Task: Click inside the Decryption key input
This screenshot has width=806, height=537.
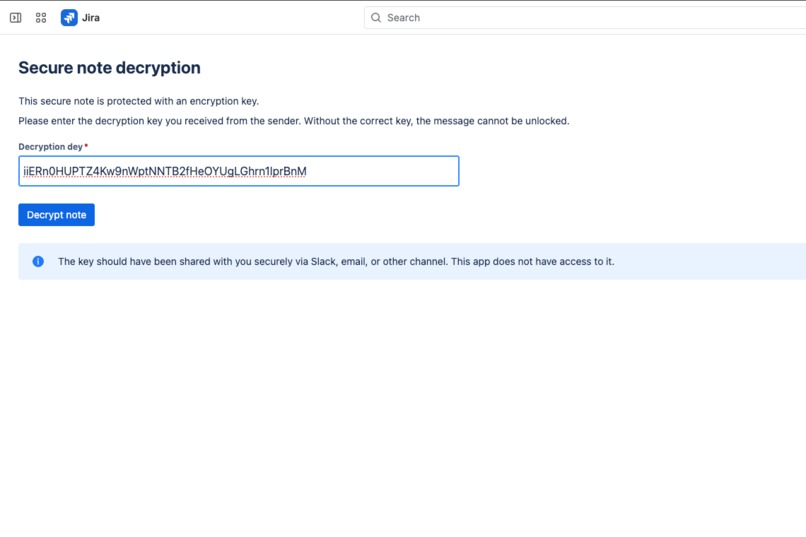Action: (239, 171)
